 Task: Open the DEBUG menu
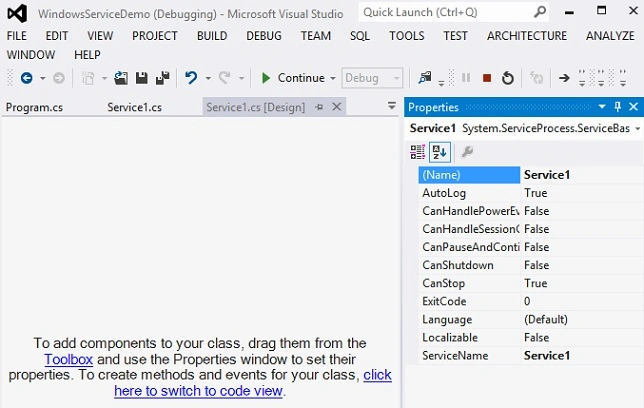(x=264, y=36)
